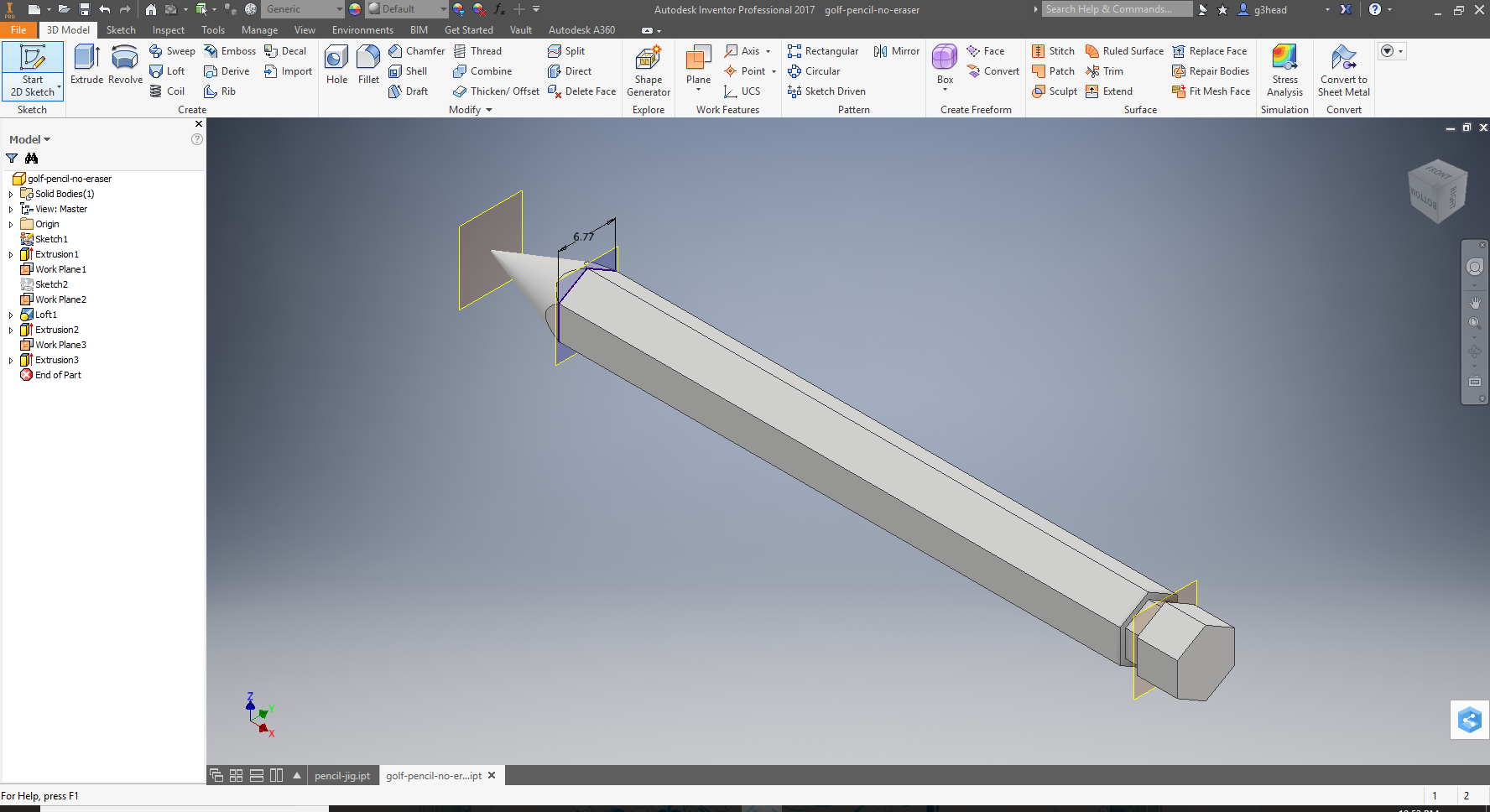Click in the Search Help & Commands field
The height and width of the screenshot is (812, 1490).
[1117, 9]
